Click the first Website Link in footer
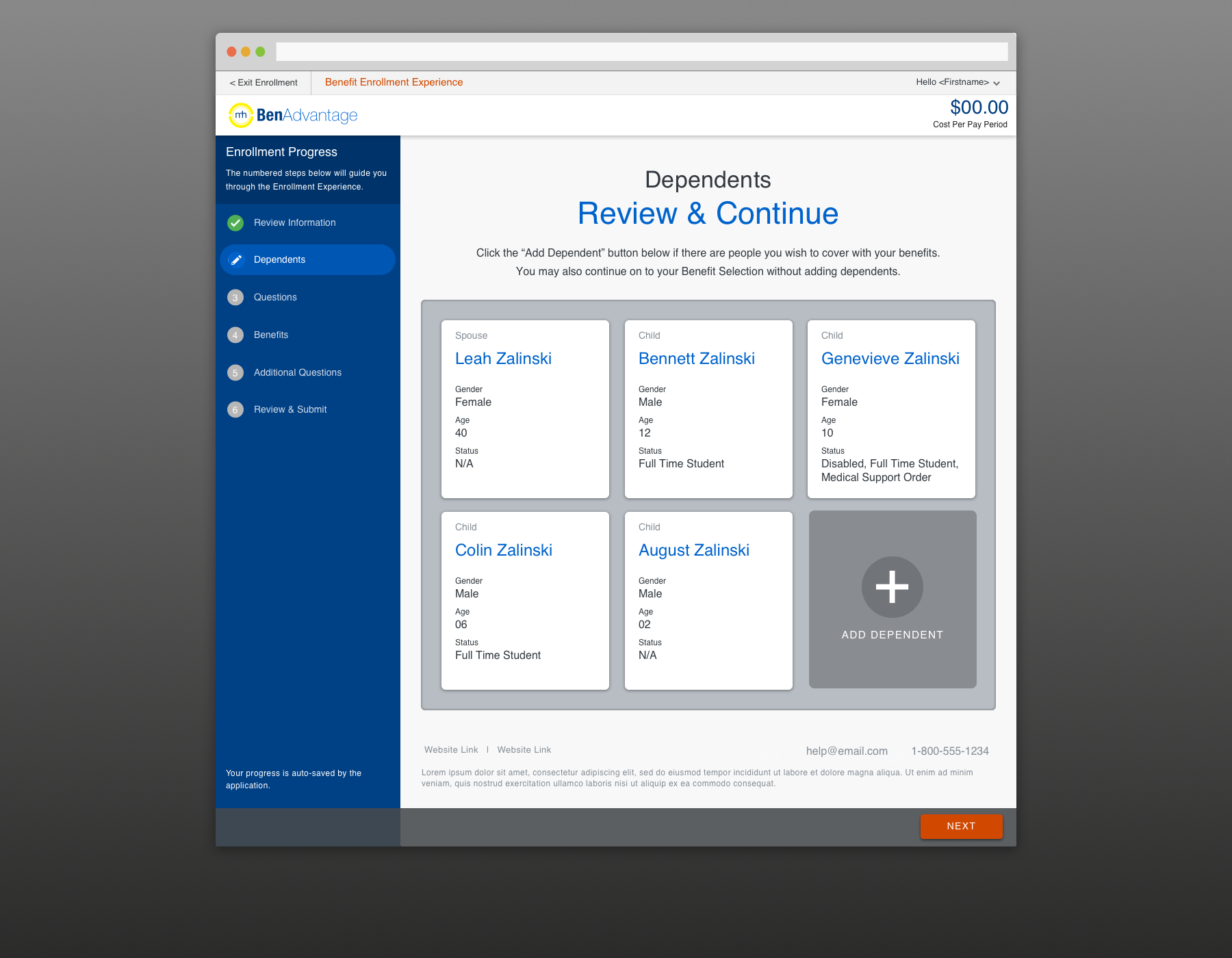 point(451,750)
